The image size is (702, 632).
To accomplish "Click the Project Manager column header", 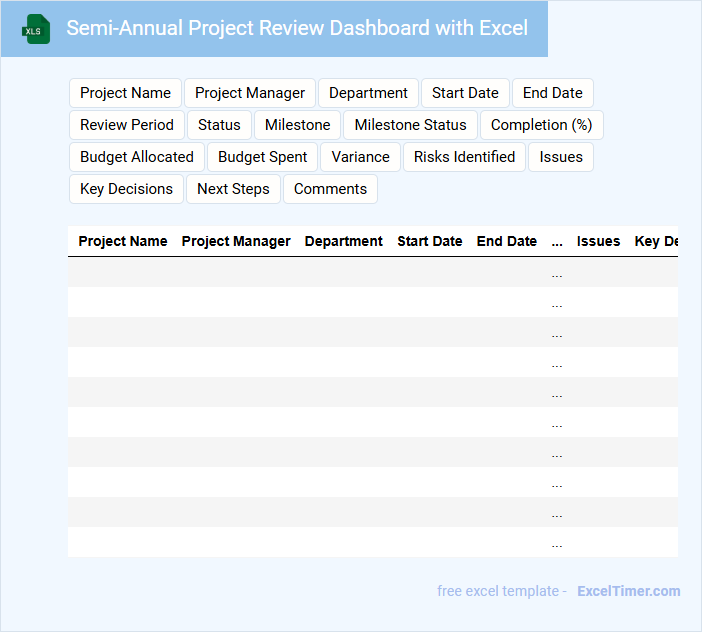I will 236,241.
